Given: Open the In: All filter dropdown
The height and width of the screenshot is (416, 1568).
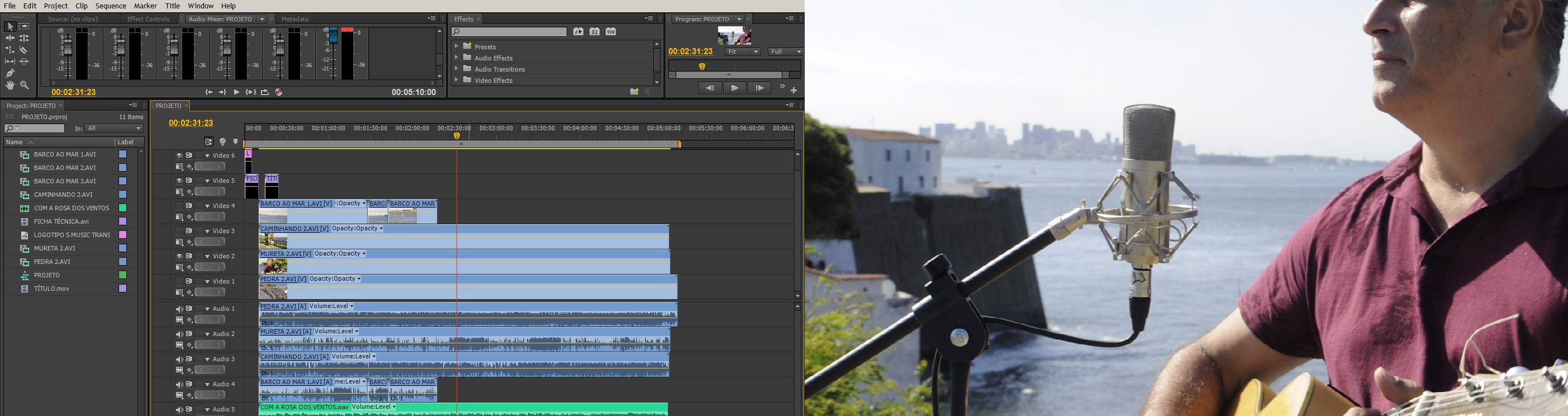Looking at the screenshot, I should pyautogui.click(x=115, y=129).
